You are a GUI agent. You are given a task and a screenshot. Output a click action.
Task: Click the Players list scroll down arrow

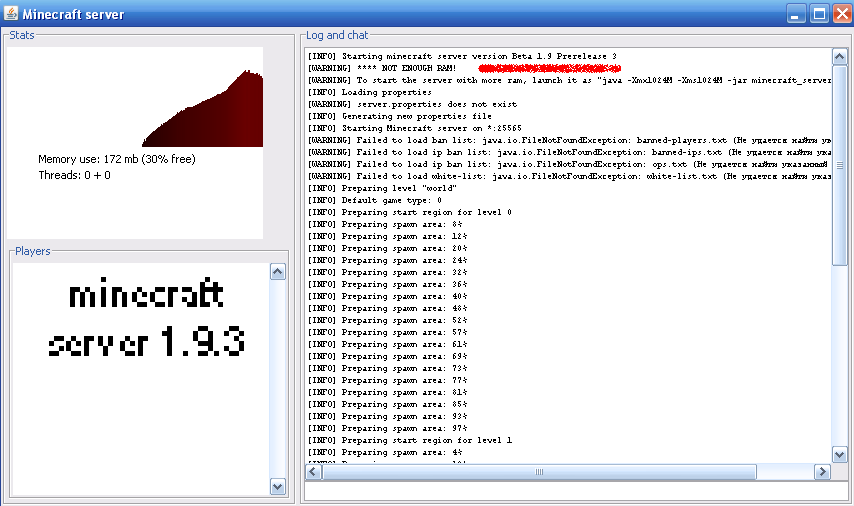(278, 487)
